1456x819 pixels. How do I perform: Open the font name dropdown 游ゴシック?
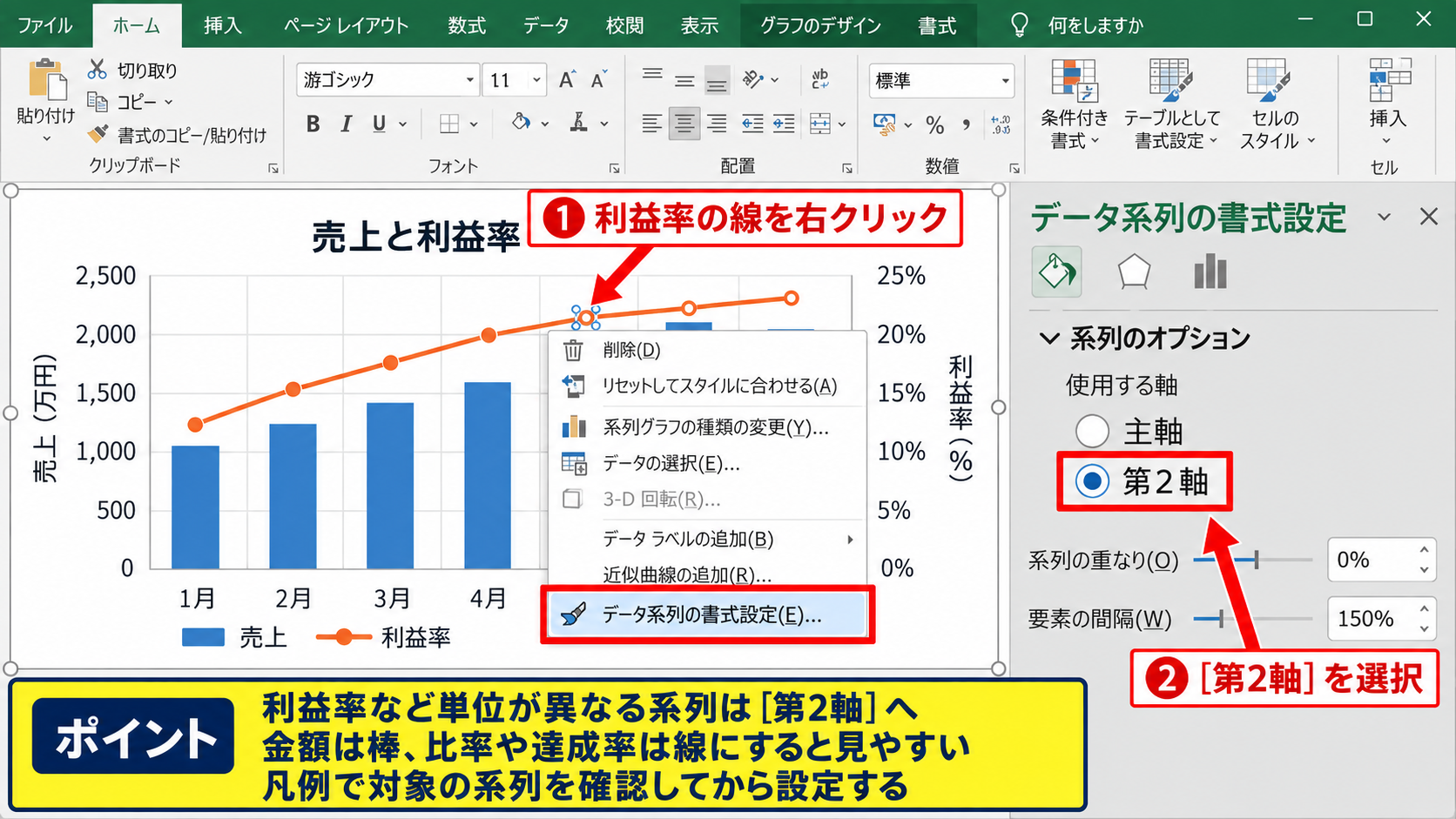pyautogui.click(x=470, y=80)
